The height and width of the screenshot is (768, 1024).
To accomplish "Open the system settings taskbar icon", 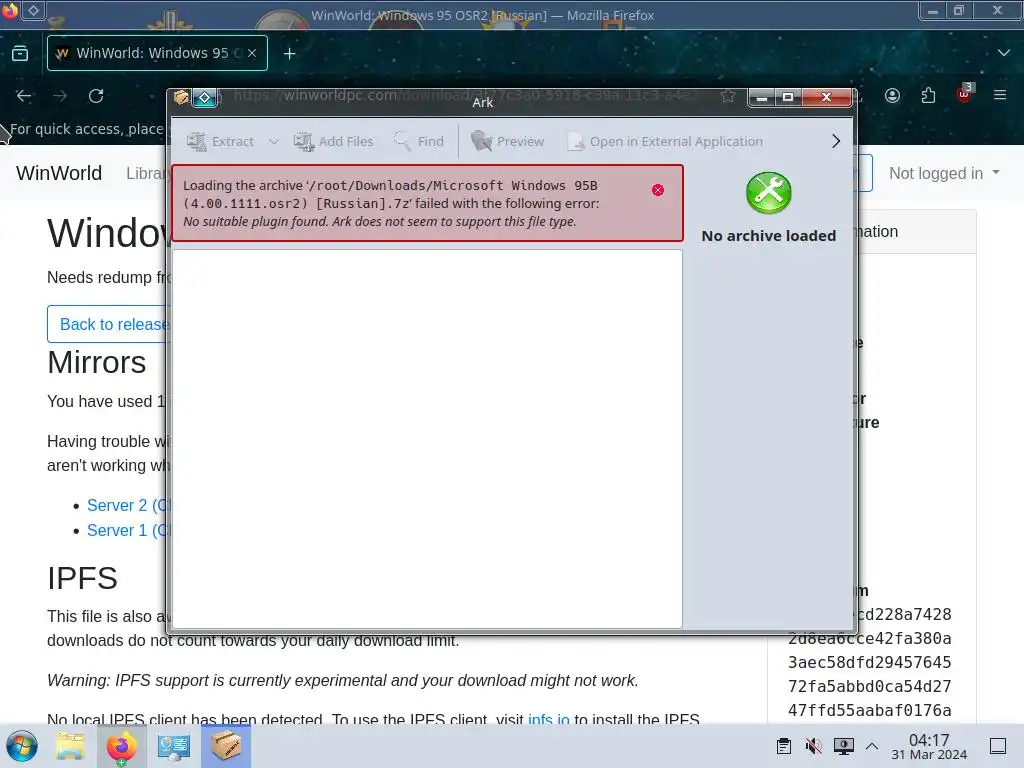I will (174, 746).
